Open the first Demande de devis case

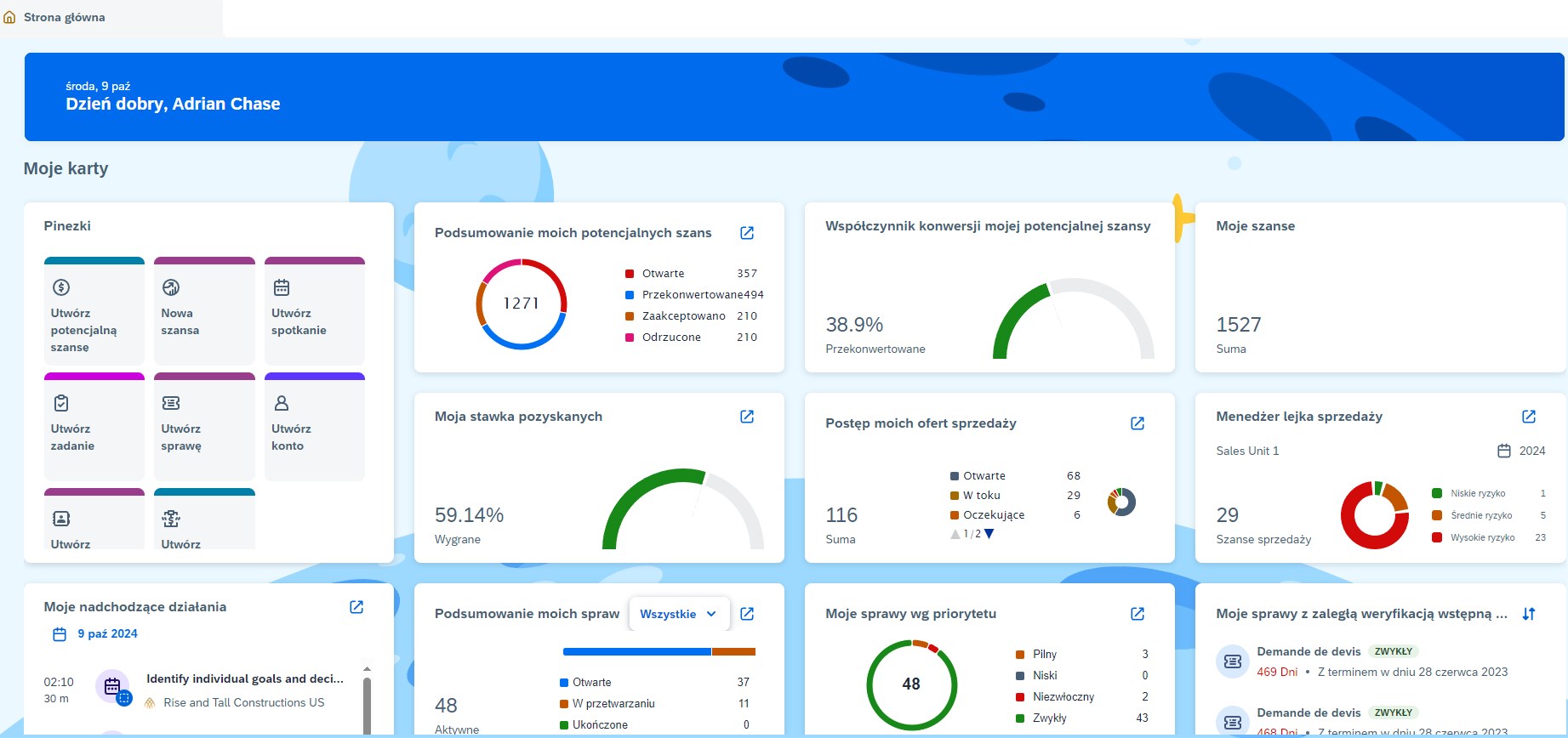(x=1309, y=652)
